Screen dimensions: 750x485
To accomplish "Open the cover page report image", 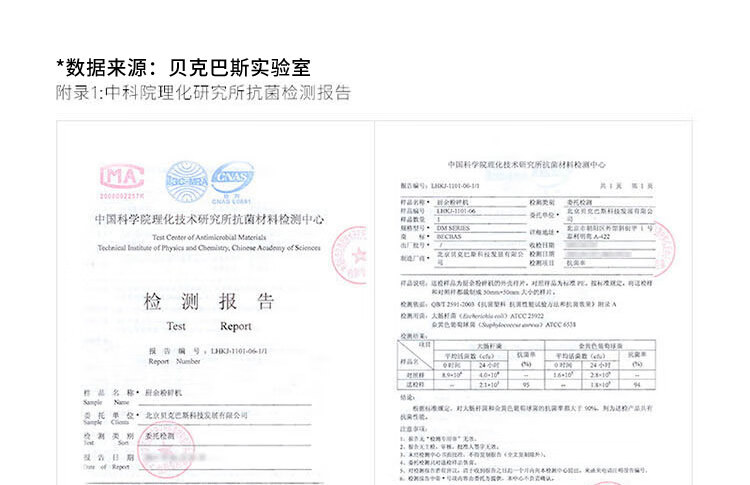I will point(215,303).
